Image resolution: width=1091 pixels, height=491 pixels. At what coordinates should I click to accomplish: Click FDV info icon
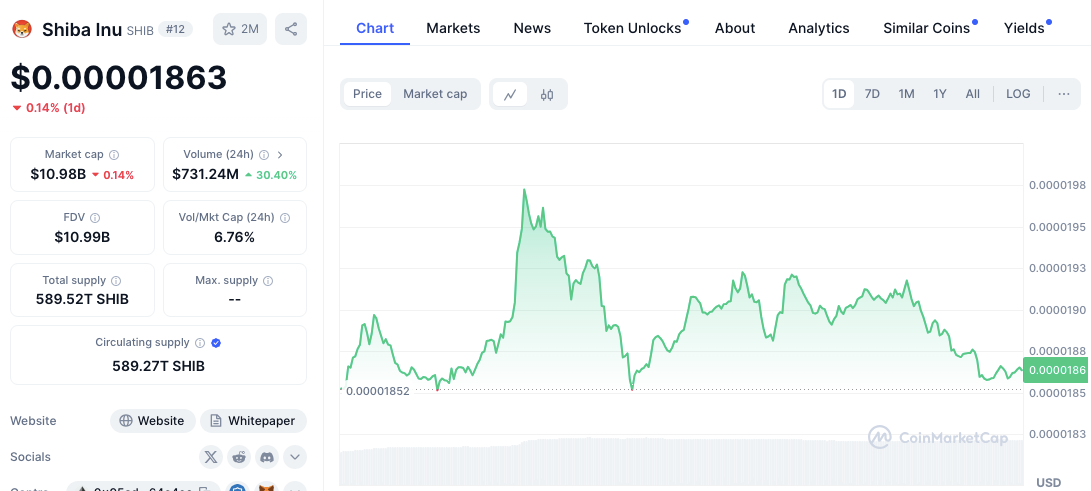click(95, 218)
